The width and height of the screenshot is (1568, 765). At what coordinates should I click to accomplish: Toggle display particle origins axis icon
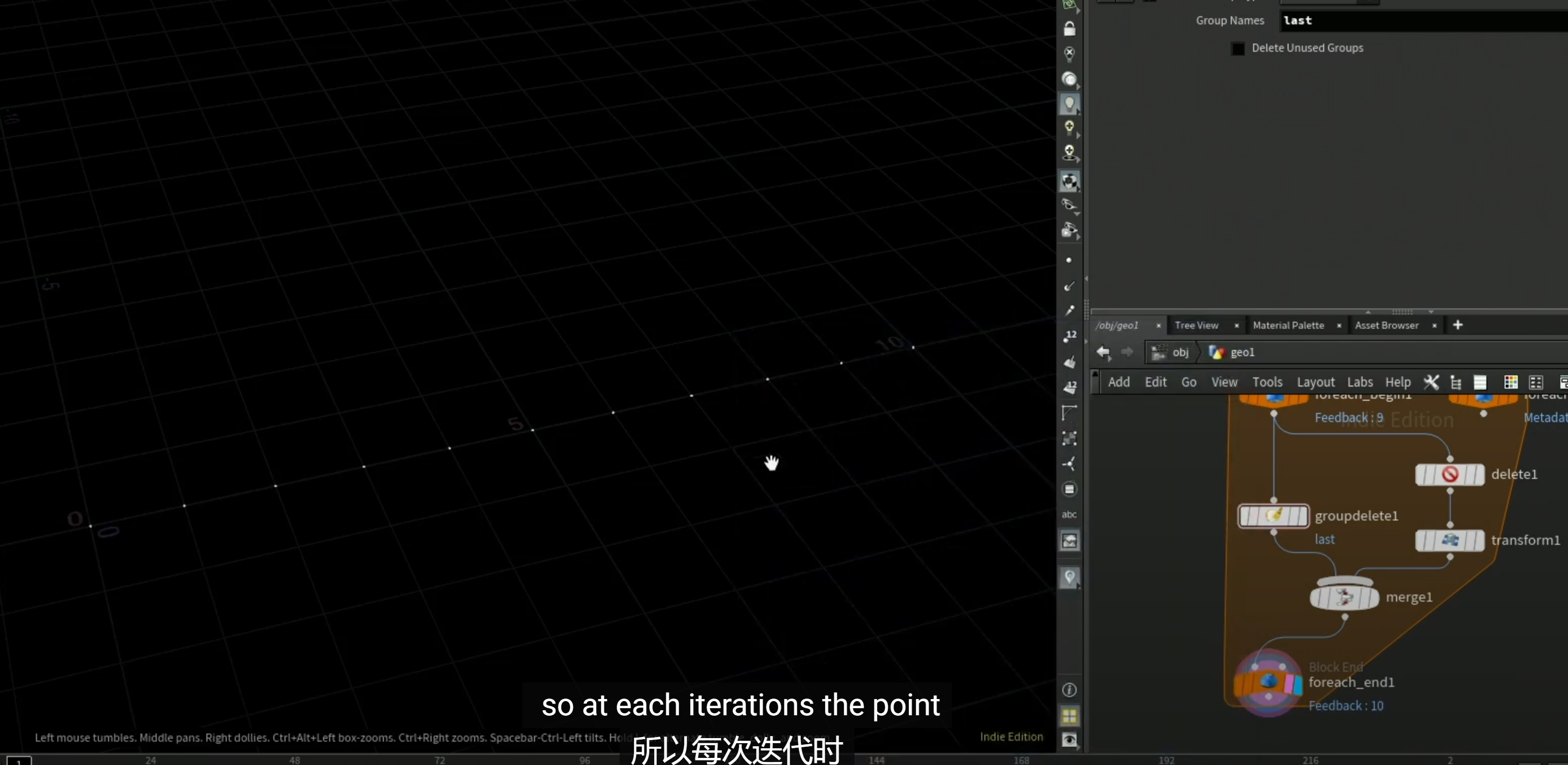[x=1070, y=464]
